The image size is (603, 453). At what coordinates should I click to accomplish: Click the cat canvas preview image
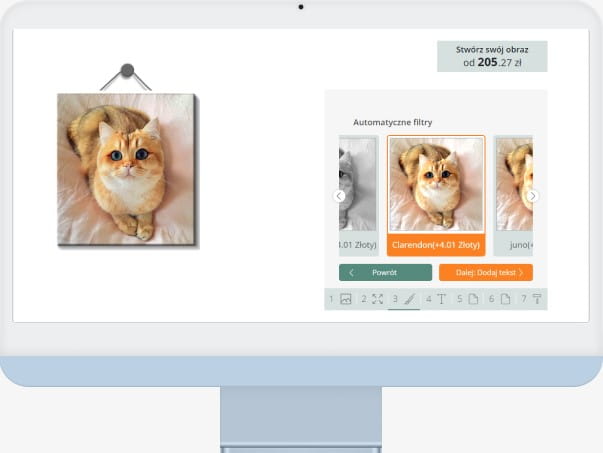(x=127, y=168)
